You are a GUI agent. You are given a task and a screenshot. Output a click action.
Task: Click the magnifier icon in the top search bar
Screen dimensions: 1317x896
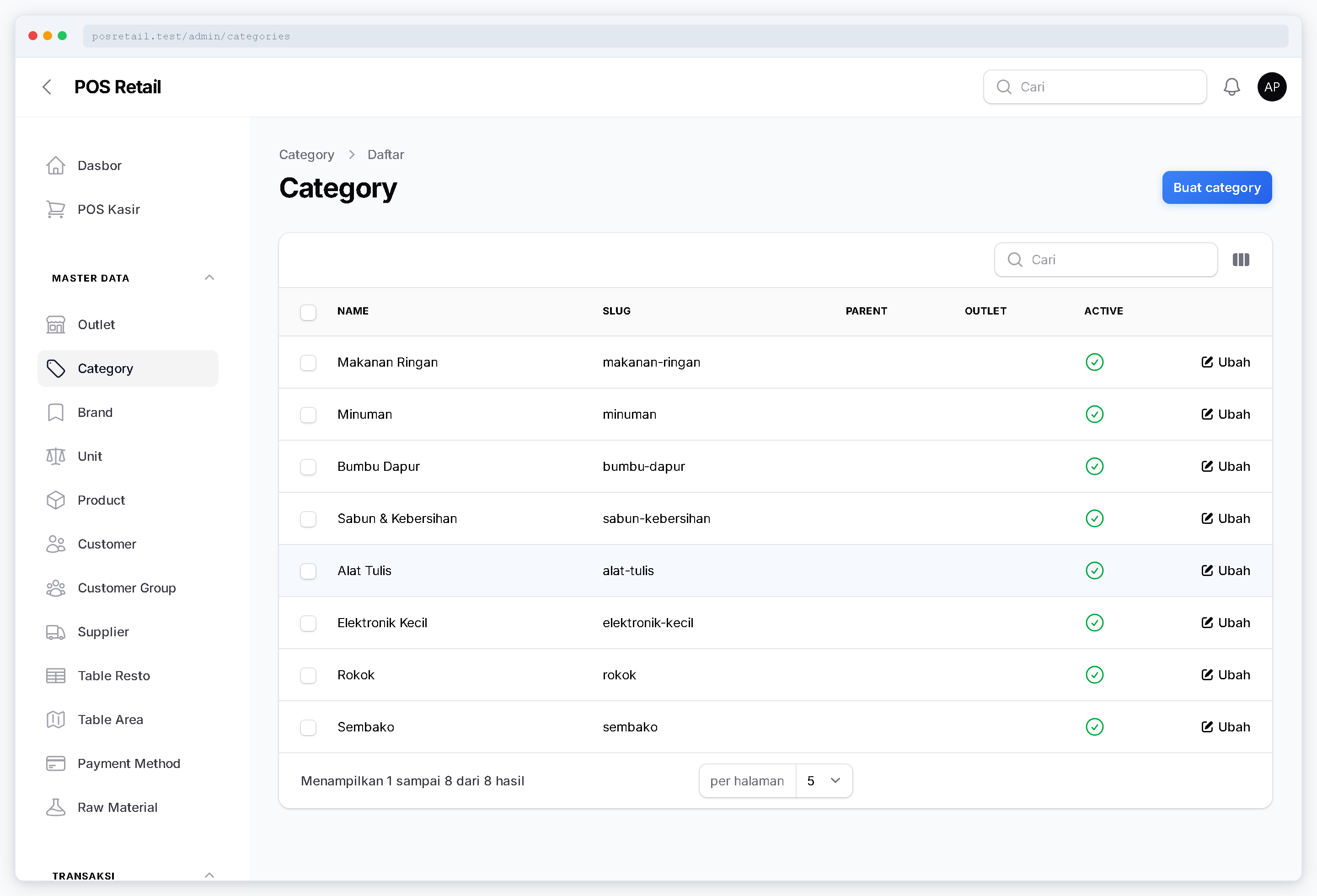click(1004, 87)
